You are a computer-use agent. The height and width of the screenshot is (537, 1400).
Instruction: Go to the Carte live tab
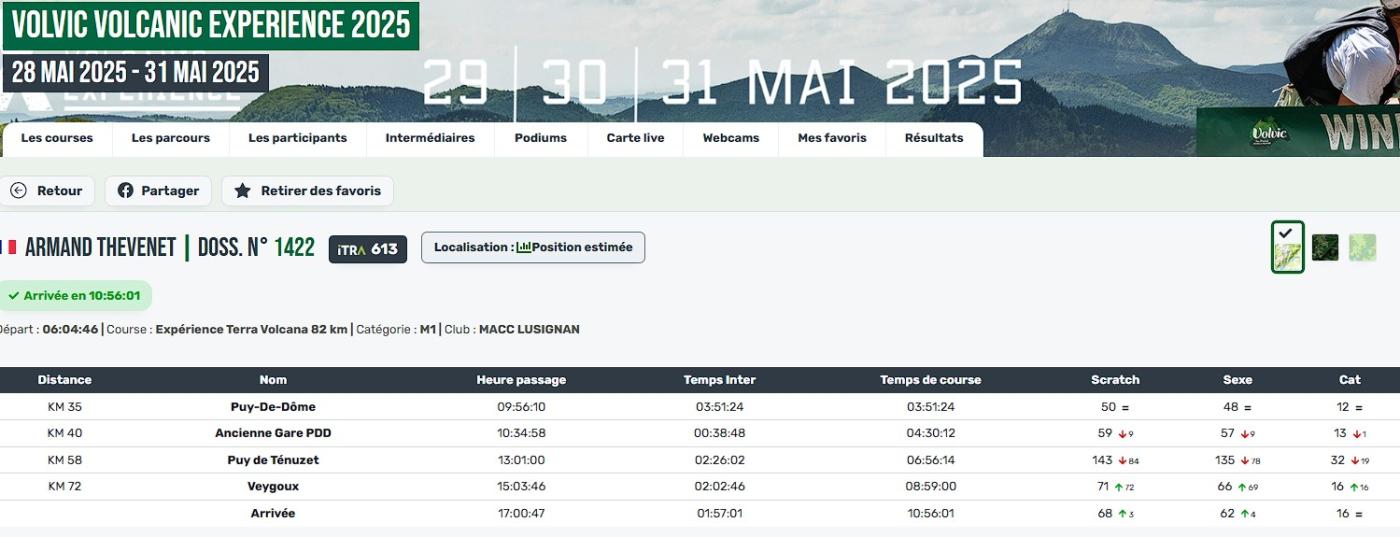click(635, 138)
